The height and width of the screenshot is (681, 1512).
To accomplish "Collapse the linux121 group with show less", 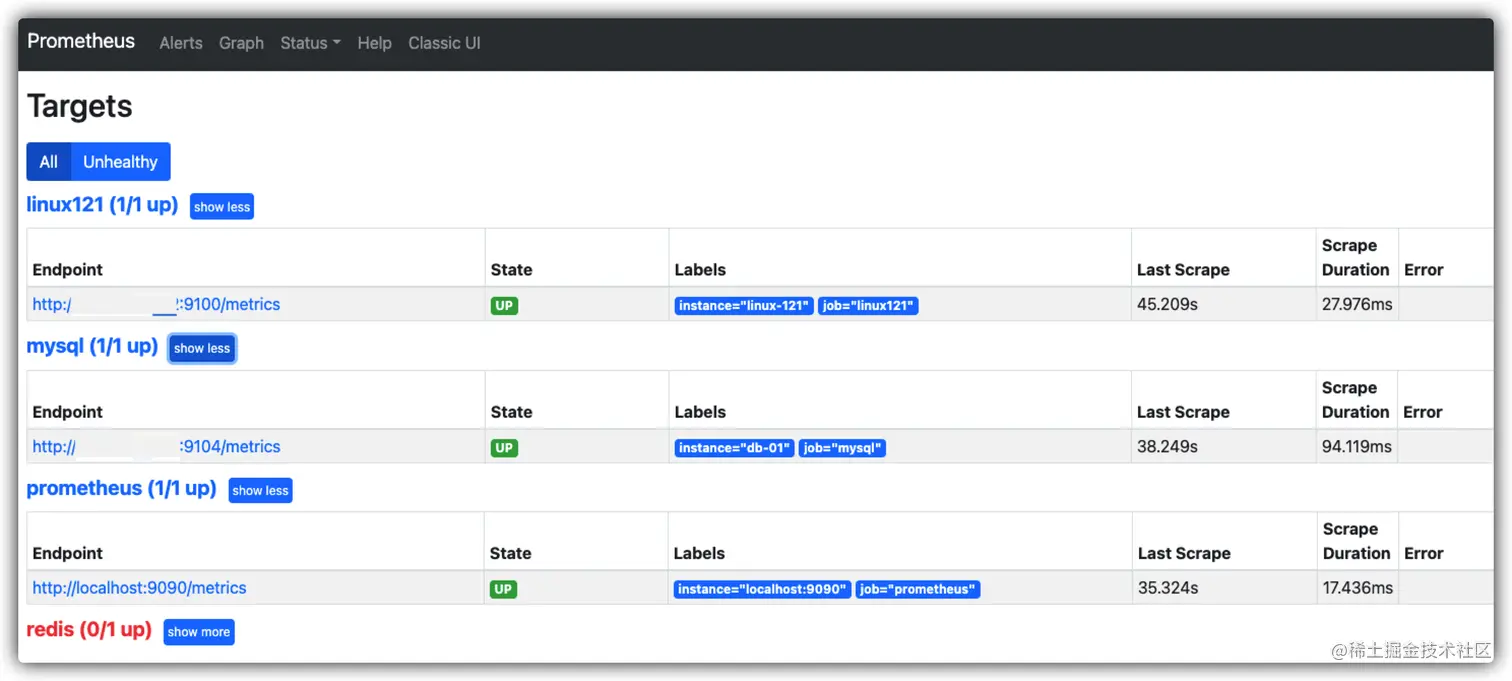I will [x=222, y=207].
